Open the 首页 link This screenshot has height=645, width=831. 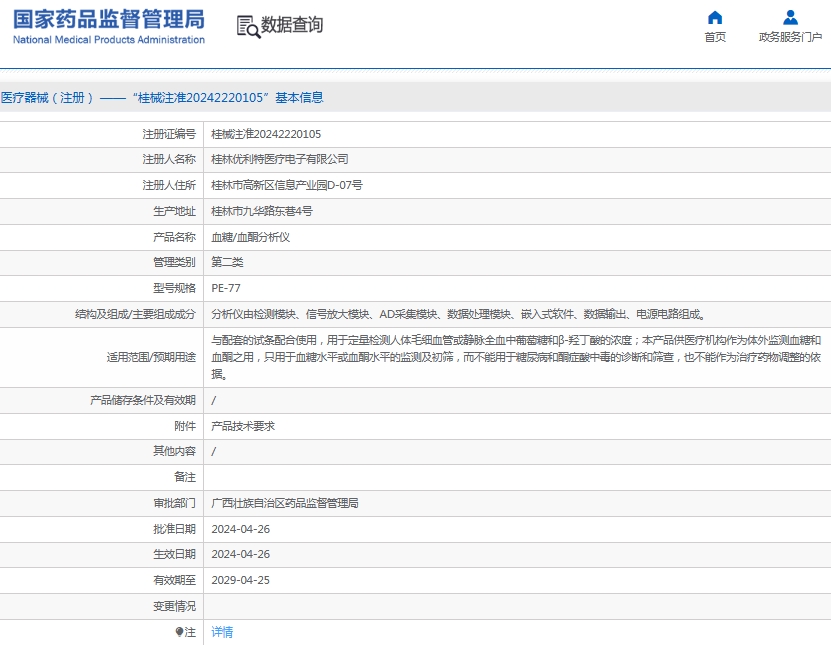pos(715,37)
